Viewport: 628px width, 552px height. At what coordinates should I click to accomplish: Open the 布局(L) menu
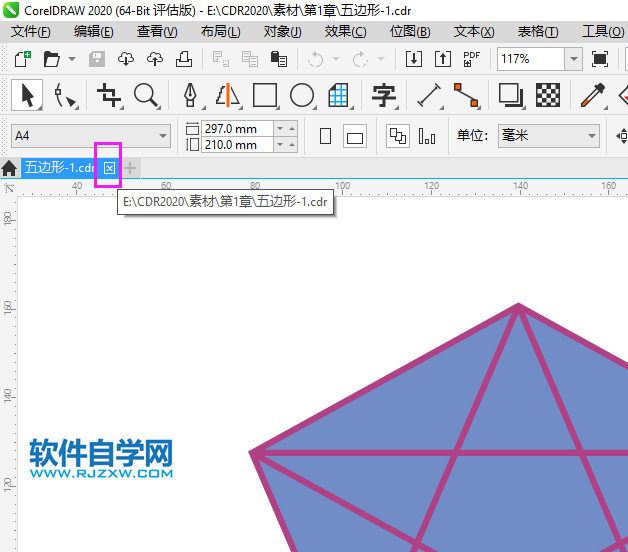pyautogui.click(x=220, y=31)
